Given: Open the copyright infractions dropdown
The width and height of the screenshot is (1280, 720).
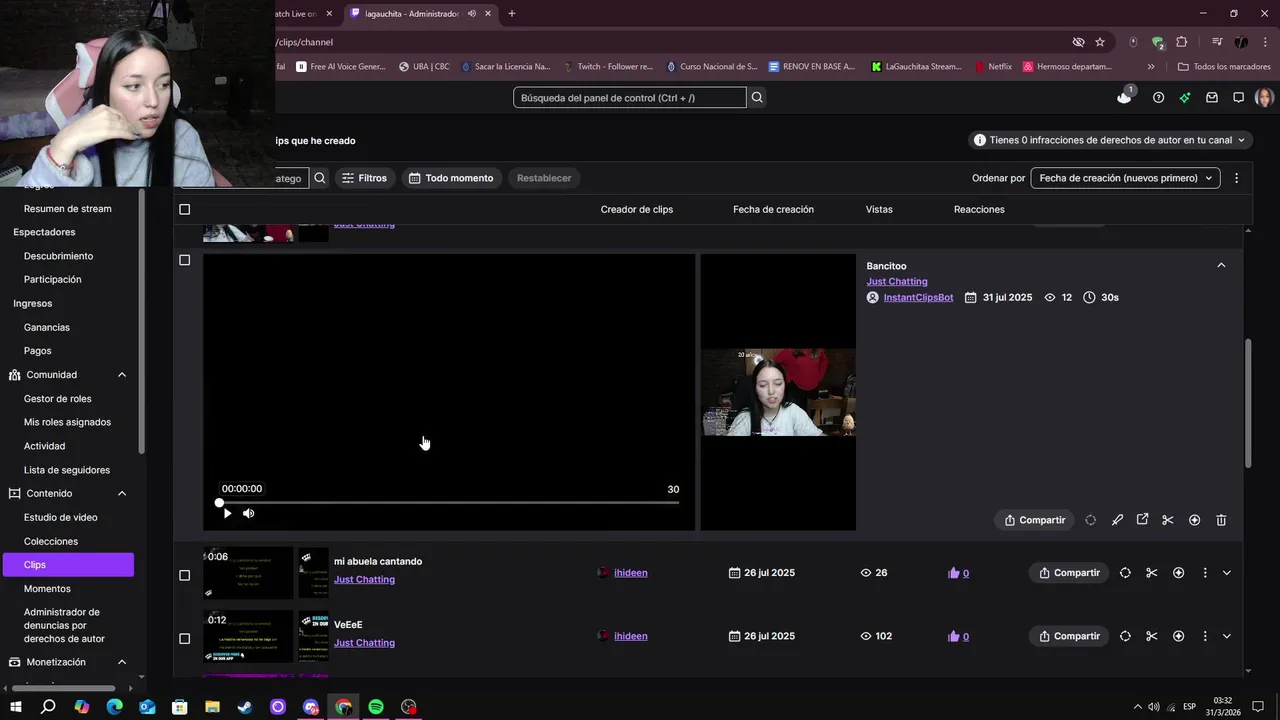Looking at the screenshot, I should (1109, 140).
